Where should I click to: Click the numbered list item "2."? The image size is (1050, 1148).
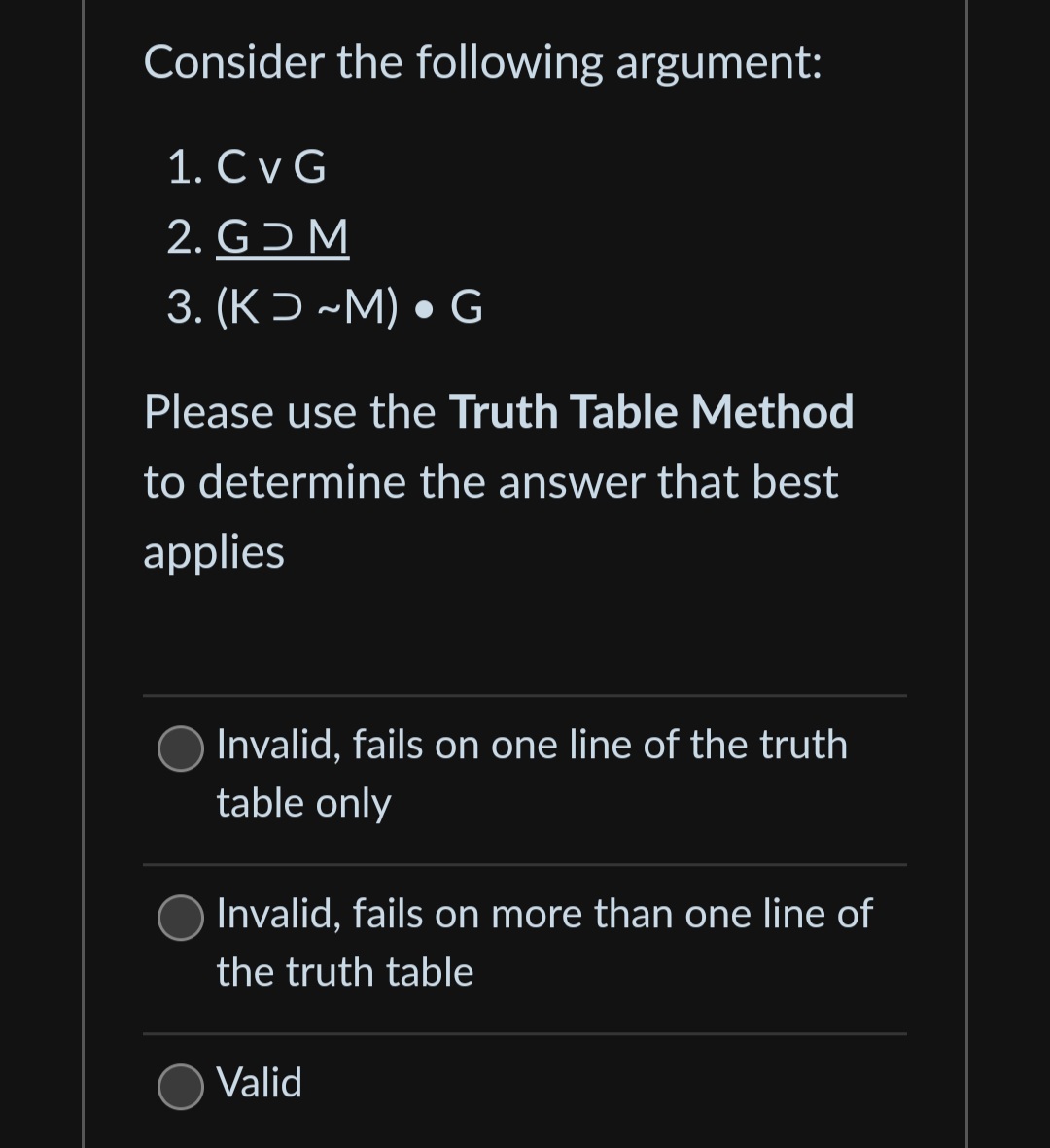pos(186,239)
